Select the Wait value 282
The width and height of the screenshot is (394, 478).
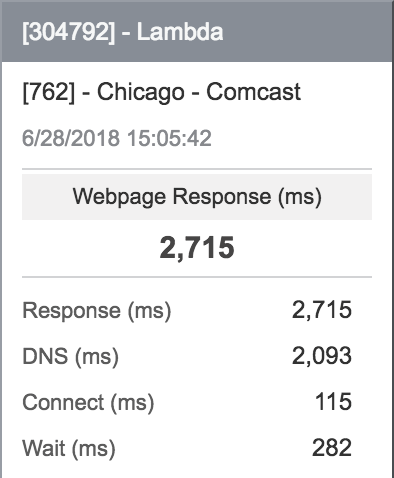click(332, 447)
